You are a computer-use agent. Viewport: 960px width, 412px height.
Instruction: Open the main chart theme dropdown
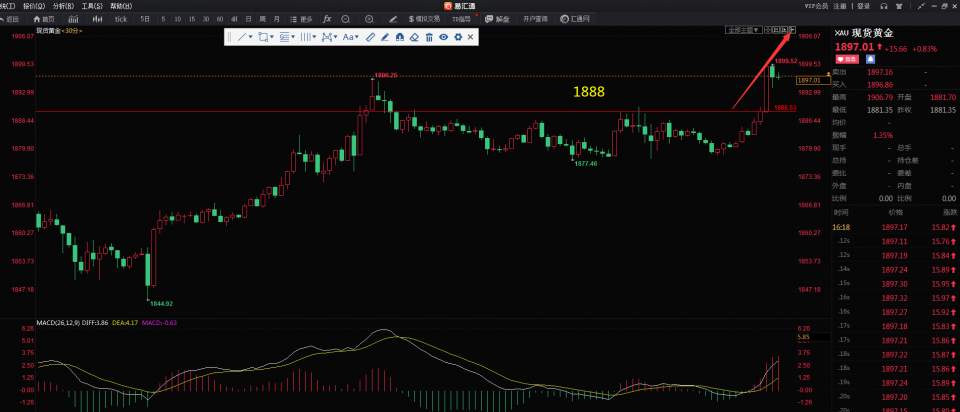(x=743, y=29)
